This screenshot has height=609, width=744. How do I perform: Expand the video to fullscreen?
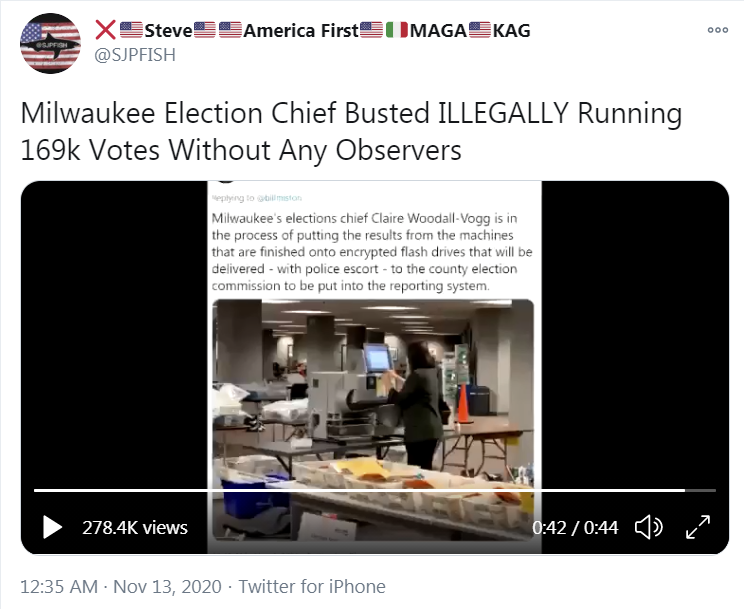[x=698, y=527]
